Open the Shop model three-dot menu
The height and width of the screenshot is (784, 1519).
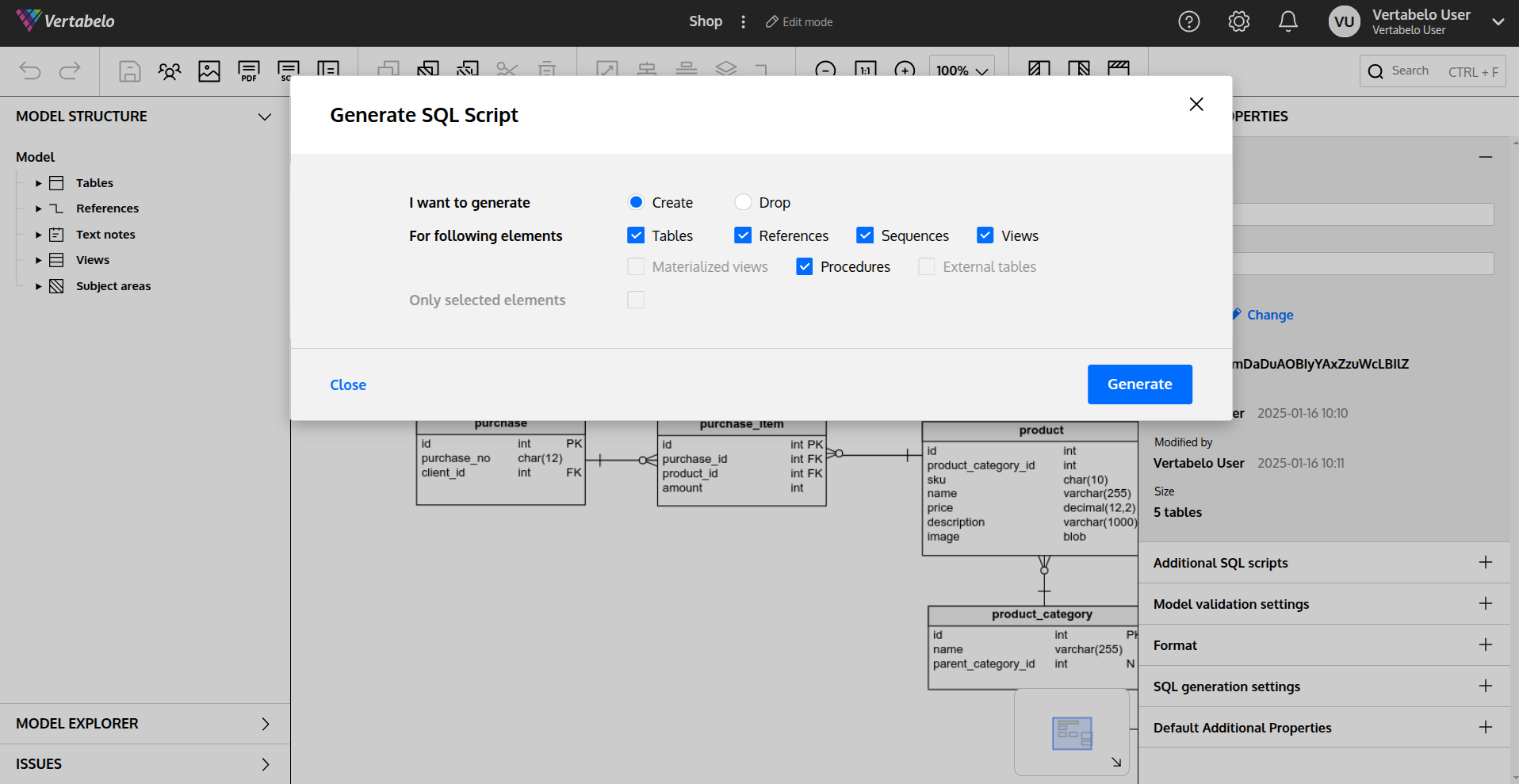coord(743,22)
